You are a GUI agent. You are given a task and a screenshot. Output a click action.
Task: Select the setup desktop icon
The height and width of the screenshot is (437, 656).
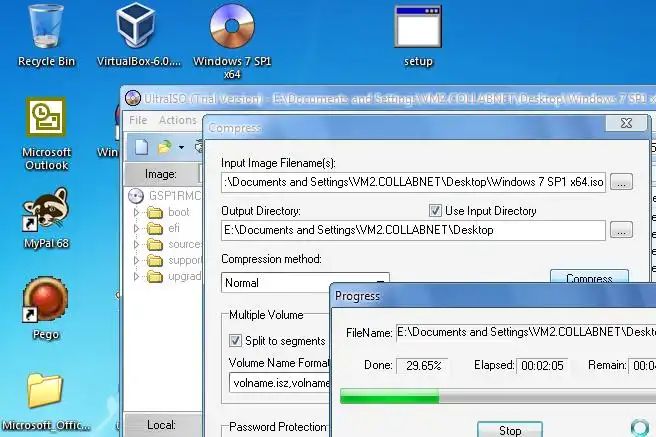418,36
